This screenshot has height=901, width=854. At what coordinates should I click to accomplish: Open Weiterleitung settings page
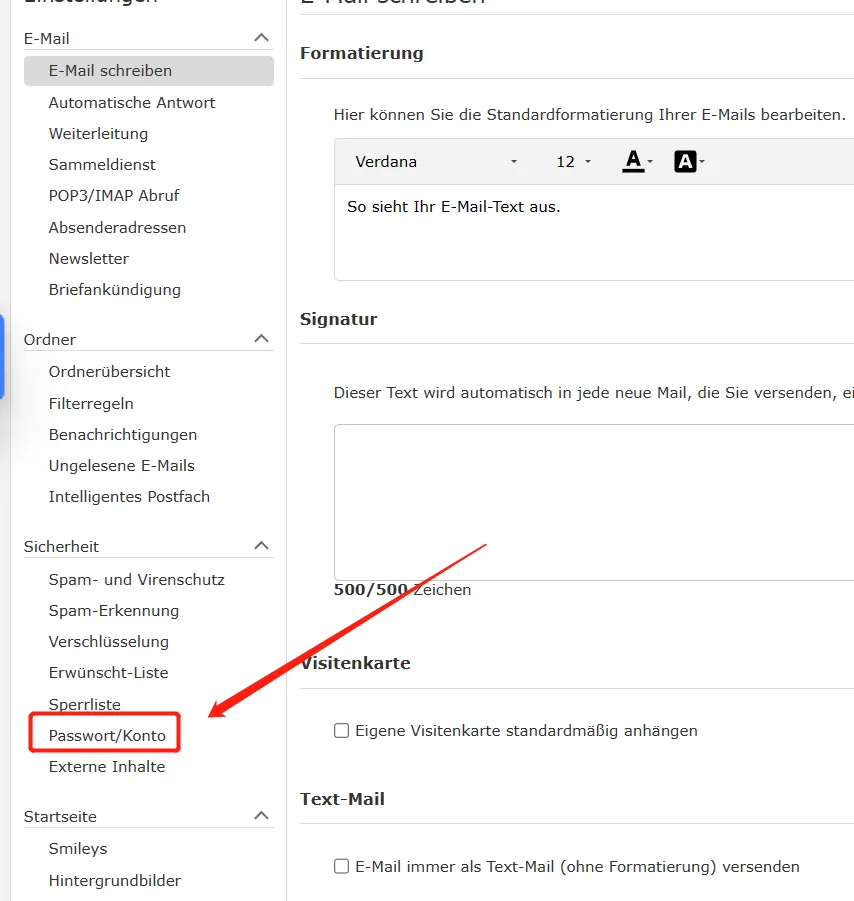[98, 133]
